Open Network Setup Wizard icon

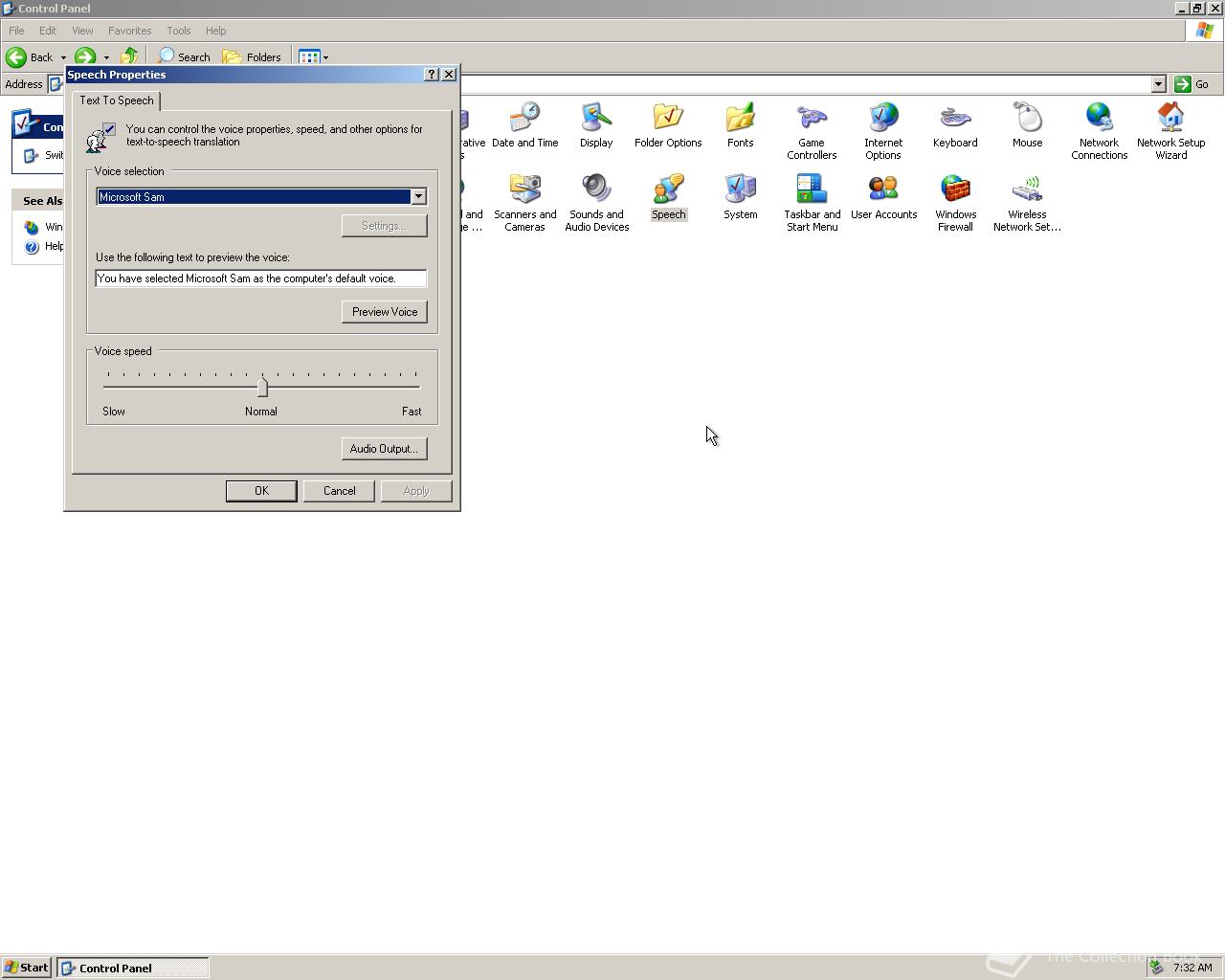pos(1170,131)
